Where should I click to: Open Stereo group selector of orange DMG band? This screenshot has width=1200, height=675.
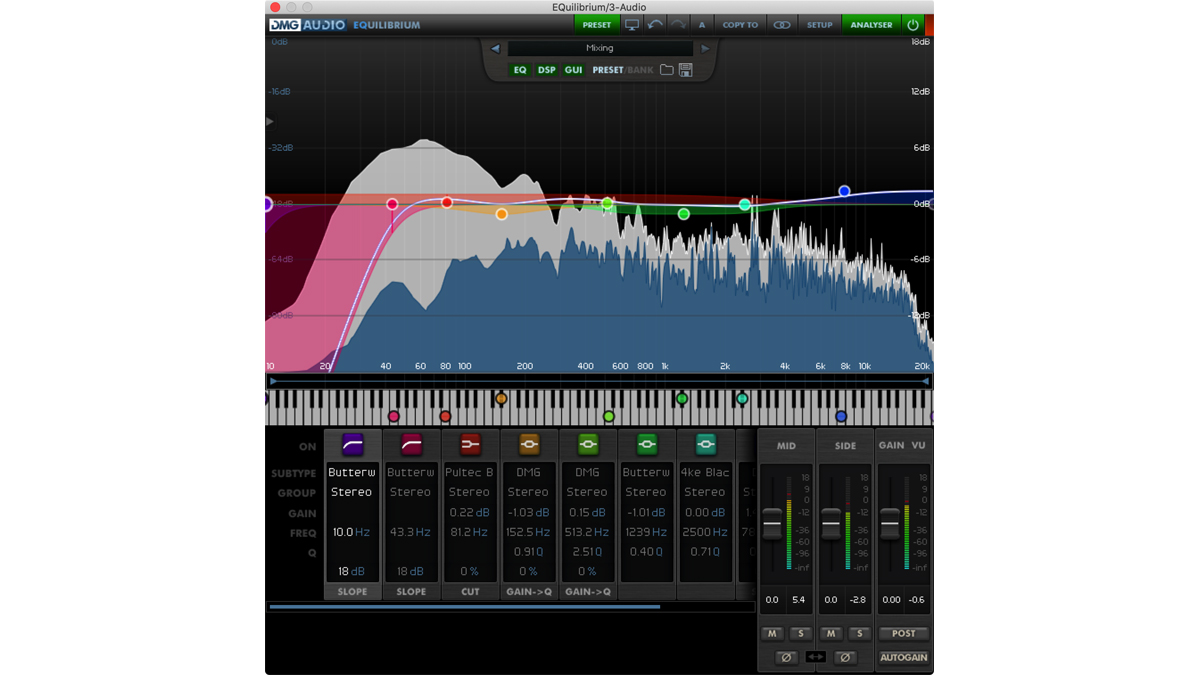528,492
